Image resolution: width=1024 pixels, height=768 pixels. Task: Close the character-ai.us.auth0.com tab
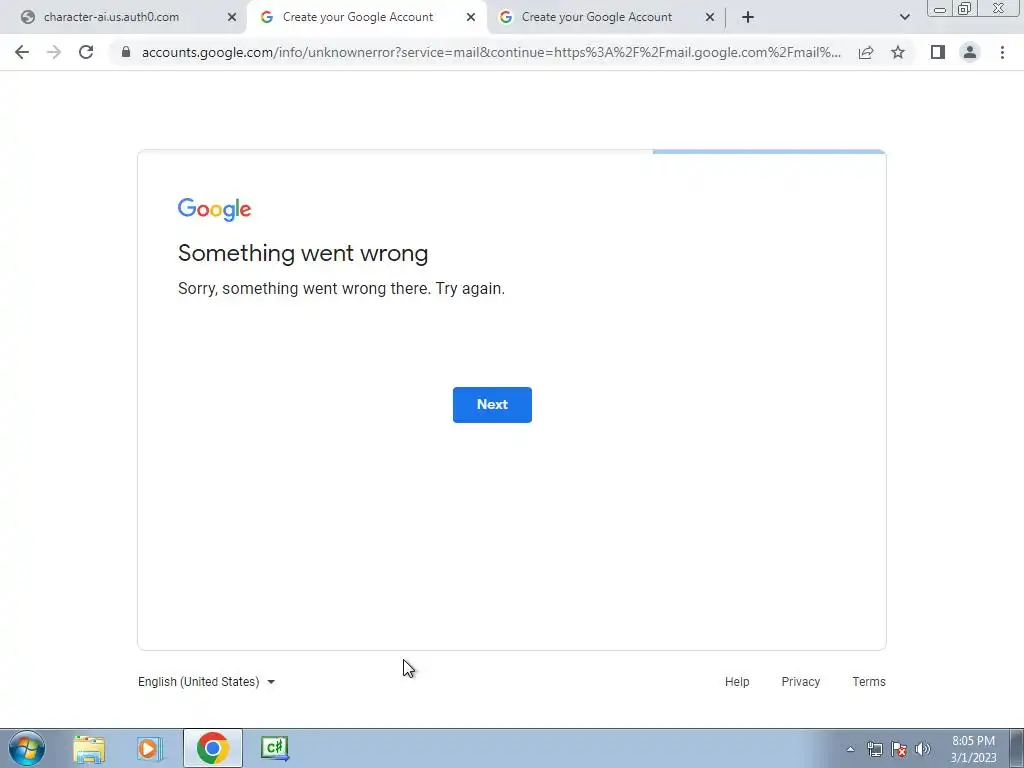232,18
